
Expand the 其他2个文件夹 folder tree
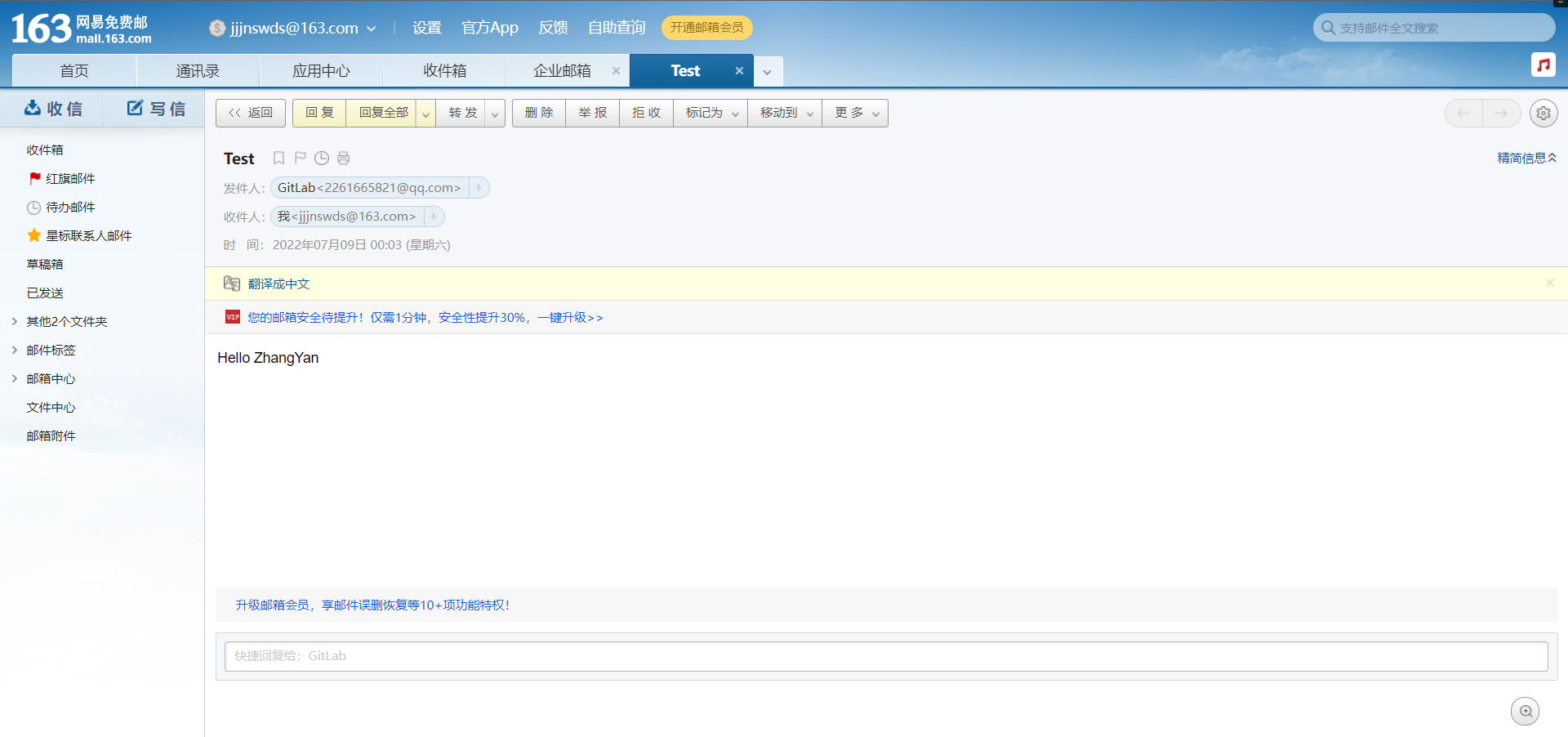(x=15, y=321)
